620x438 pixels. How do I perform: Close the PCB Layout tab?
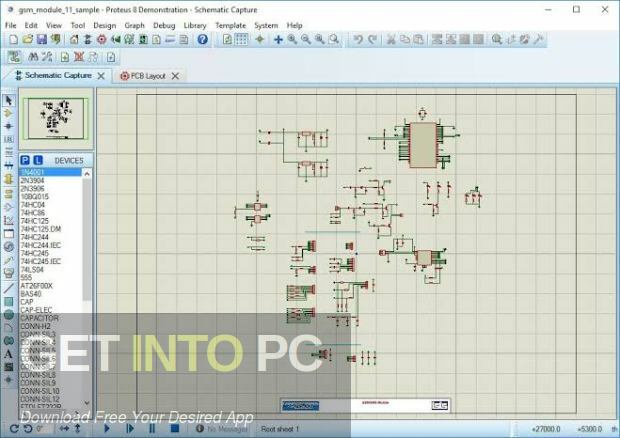tap(175, 76)
